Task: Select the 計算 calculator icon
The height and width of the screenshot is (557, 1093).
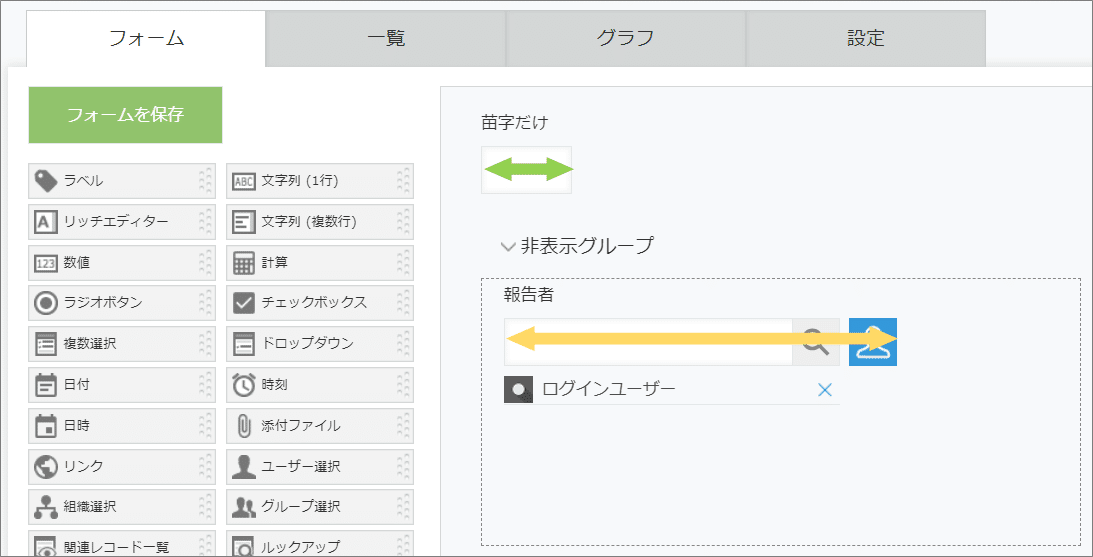Action: (x=243, y=263)
